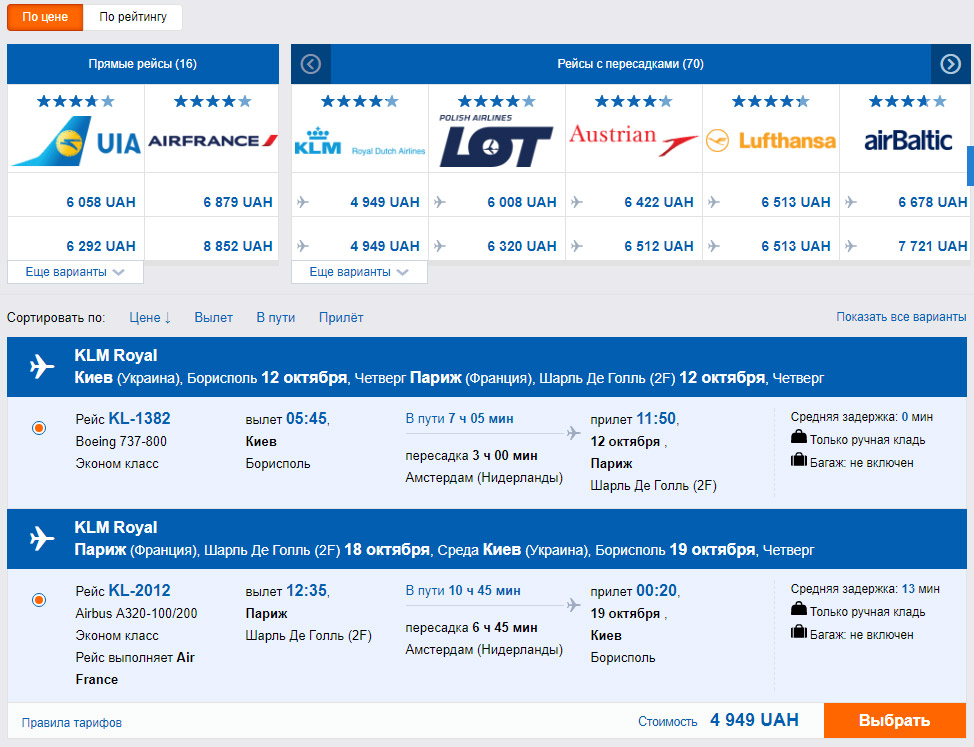Click the orange Выбрать button

tap(895, 720)
